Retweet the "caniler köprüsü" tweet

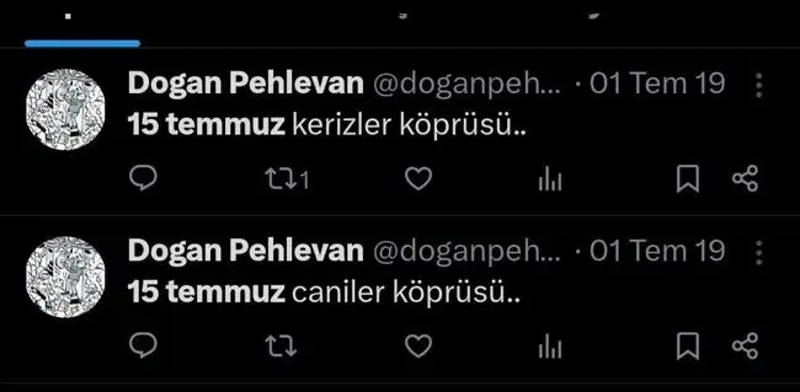pyautogui.click(x=281, y=347)
